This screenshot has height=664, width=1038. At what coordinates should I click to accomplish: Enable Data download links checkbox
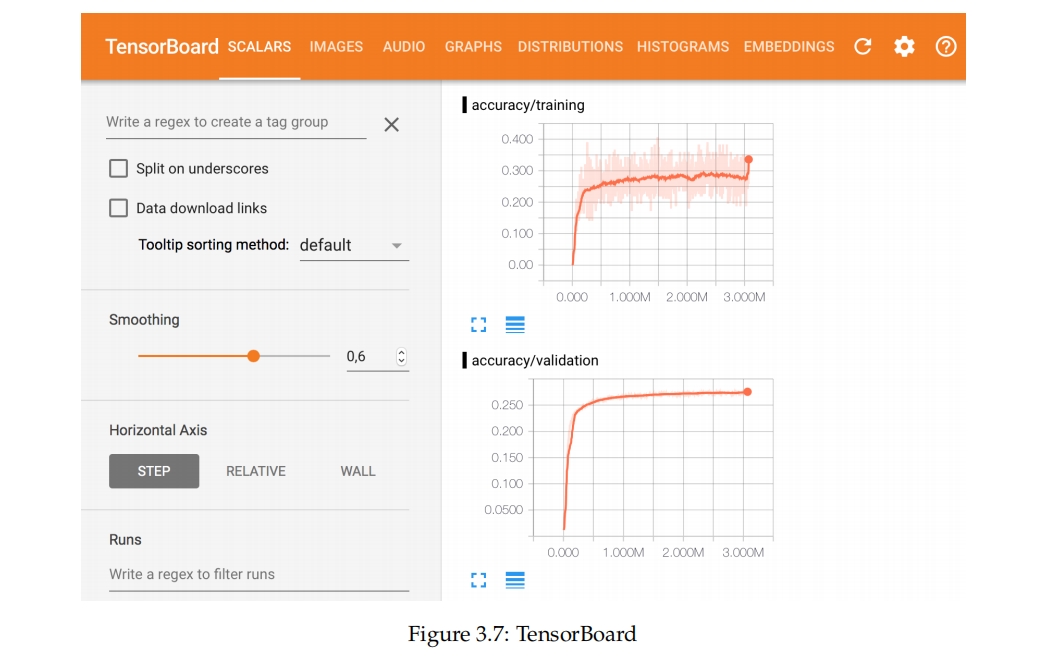click(x=118, y=208)
